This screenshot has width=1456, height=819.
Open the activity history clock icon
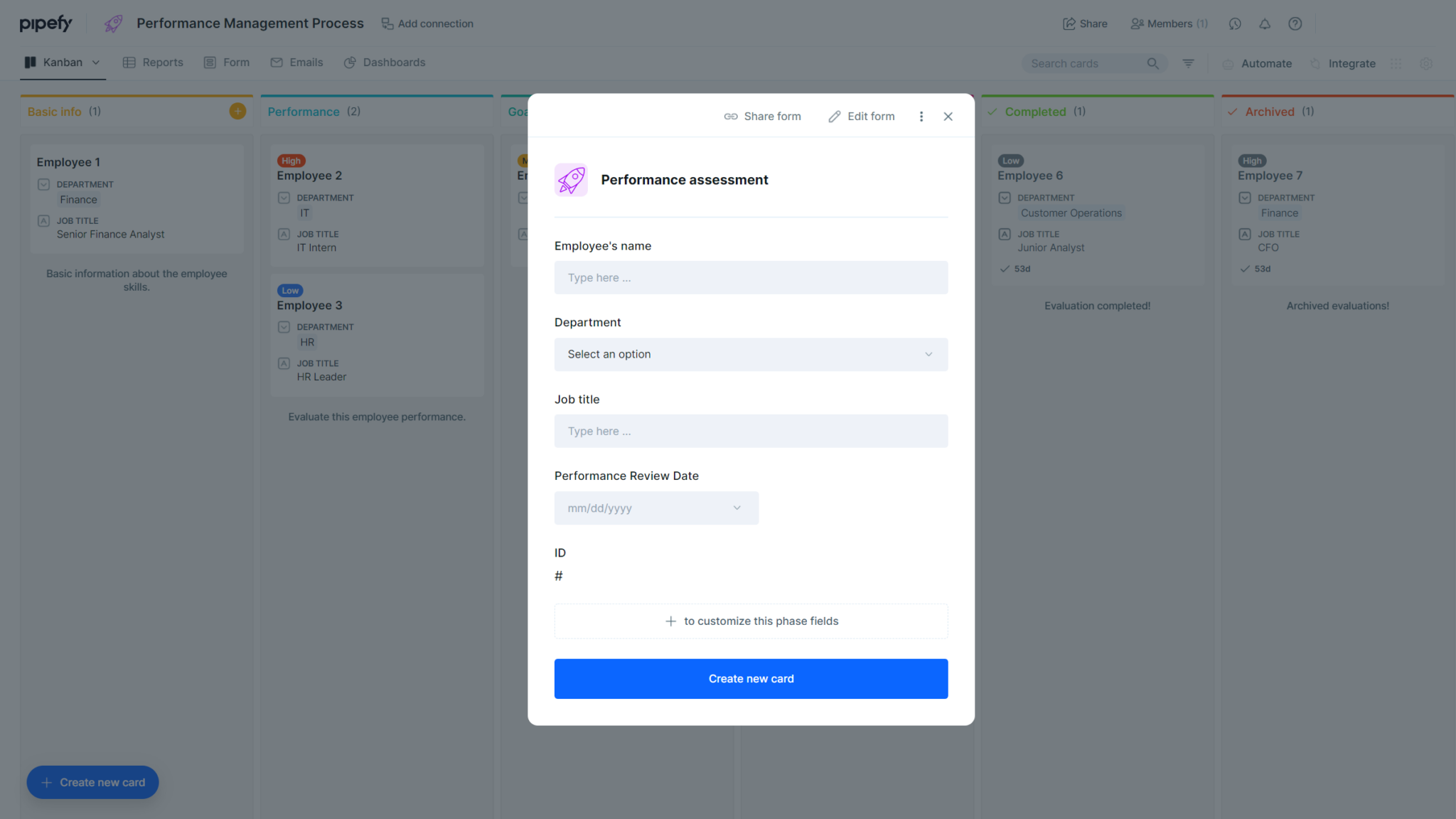point(1235,23)
